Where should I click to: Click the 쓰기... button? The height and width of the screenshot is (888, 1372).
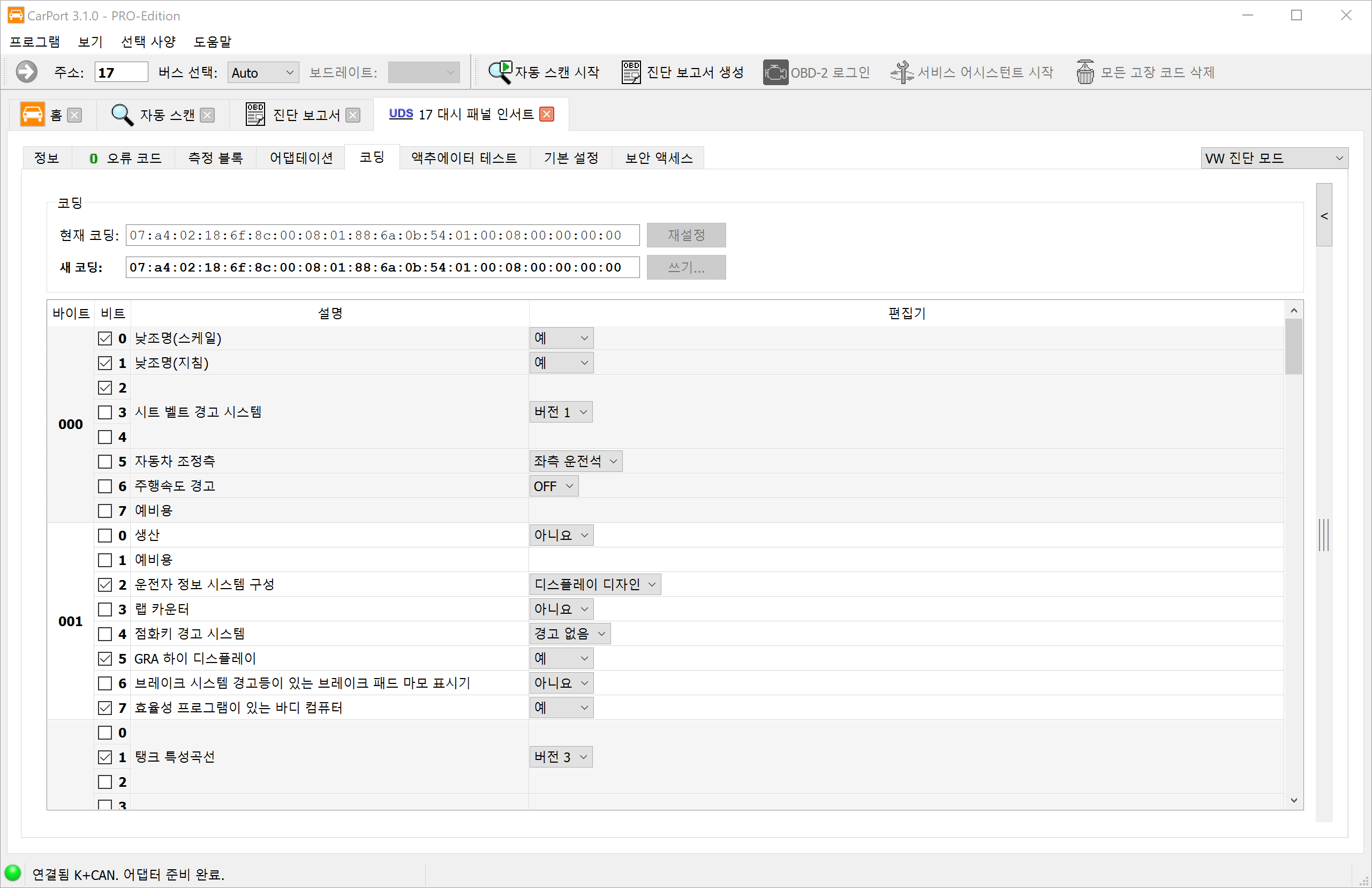[x=685, y=268]
